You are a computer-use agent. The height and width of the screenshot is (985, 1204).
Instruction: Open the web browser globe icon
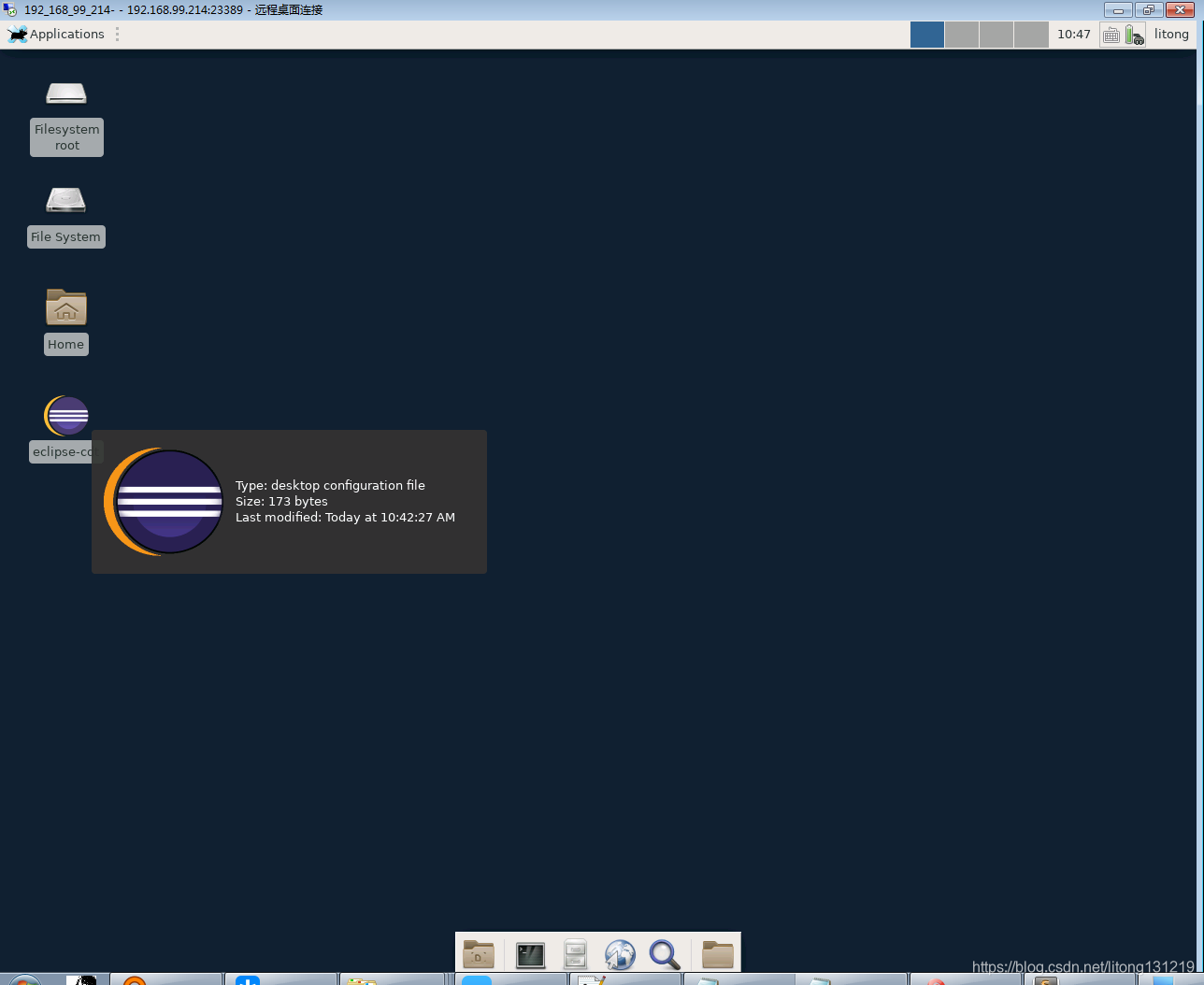(620, 954)
